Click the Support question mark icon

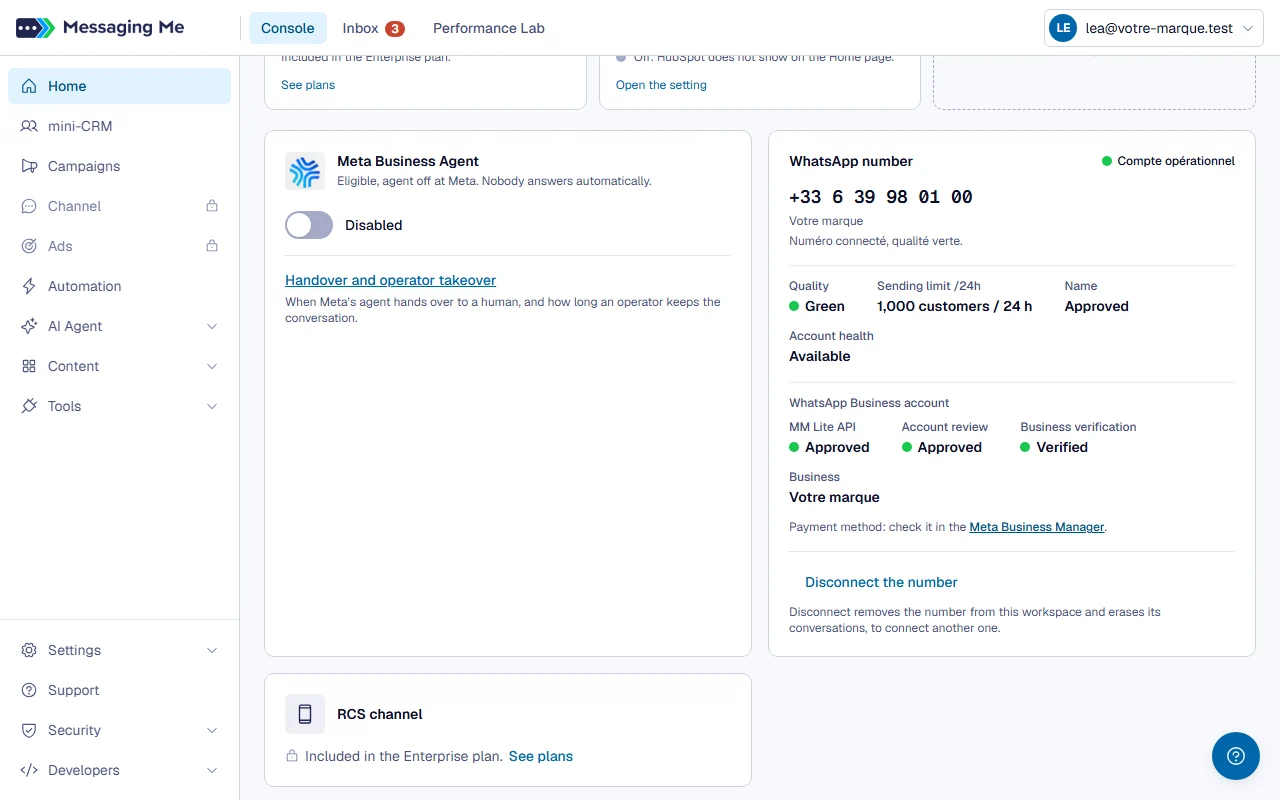29,690
